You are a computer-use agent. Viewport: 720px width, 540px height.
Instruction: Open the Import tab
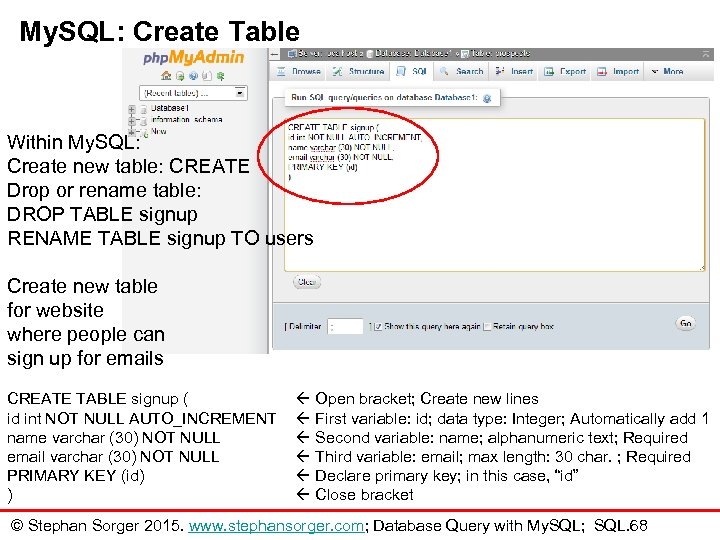coord(618,72)
